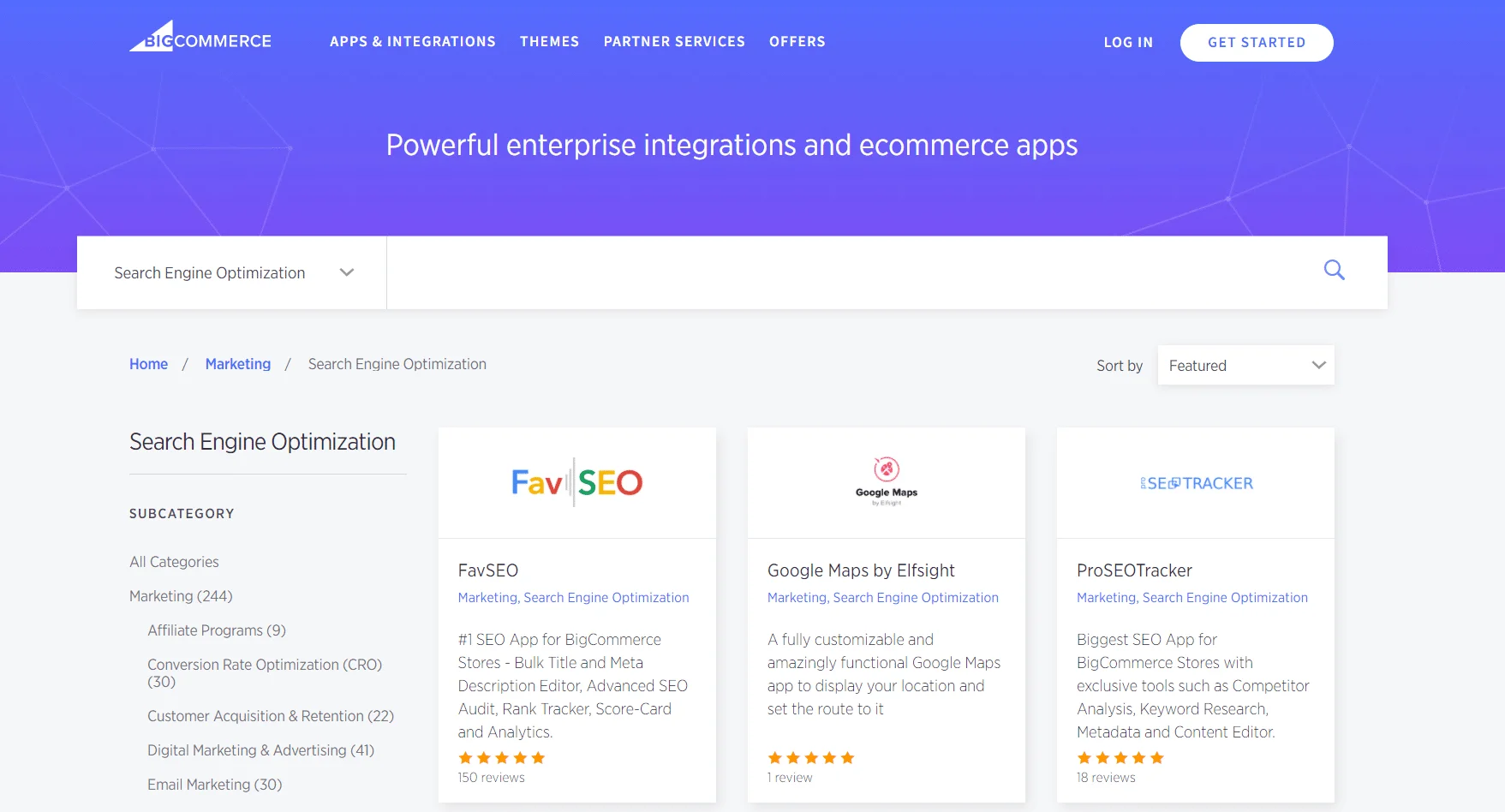The width and height of the screenshot is (1505, 812).
Task: Click the search magnifier icon
Action: 1334,271
